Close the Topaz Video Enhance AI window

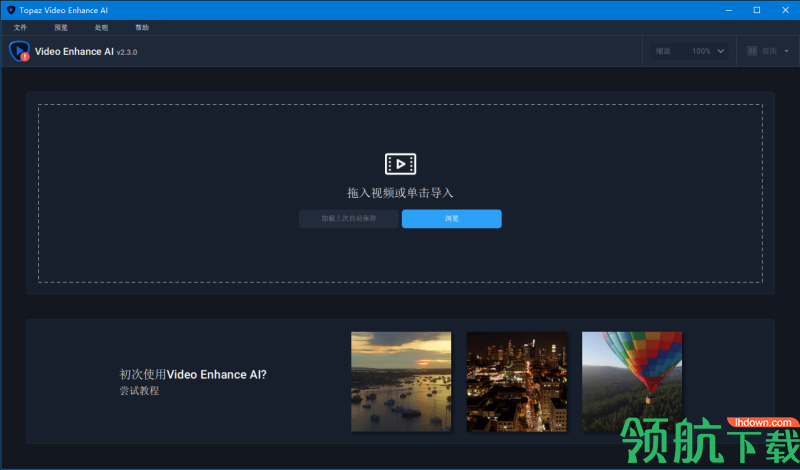(785, 10)
